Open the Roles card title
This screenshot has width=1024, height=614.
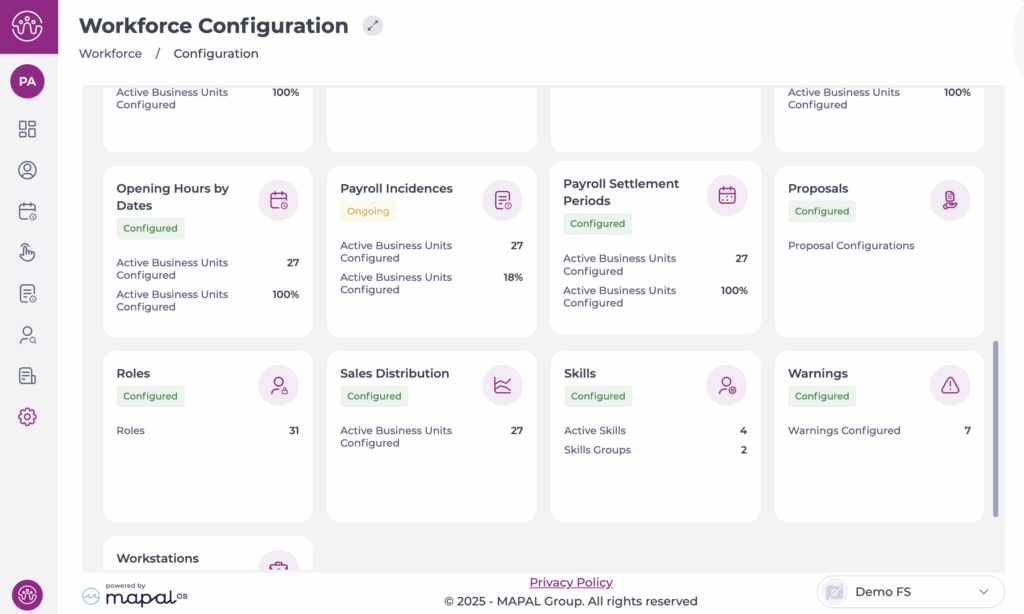pyautogui.click(x=133, y=373)
